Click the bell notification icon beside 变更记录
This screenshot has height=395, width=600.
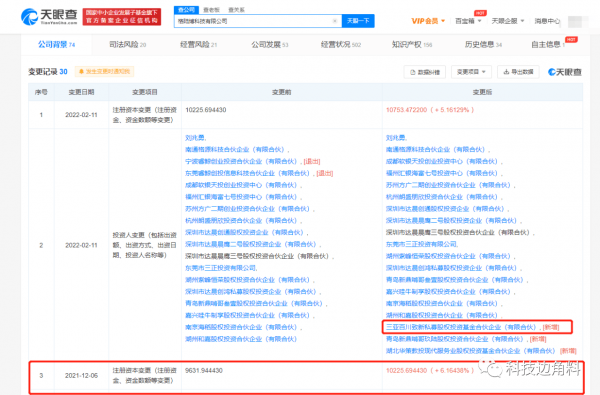coord(81,72)
